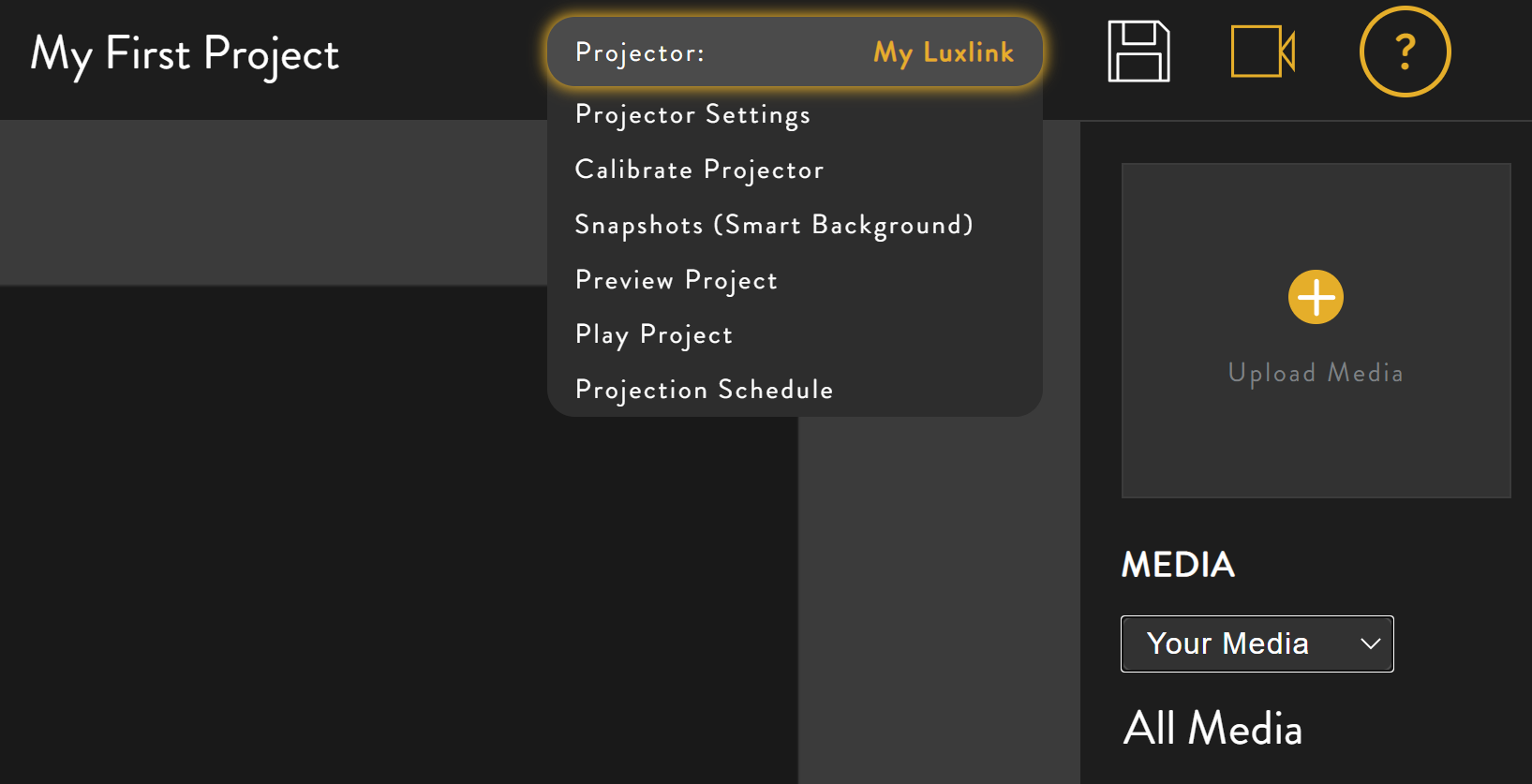
Task: Click the MEDIA section heading
Action: 1178,565
